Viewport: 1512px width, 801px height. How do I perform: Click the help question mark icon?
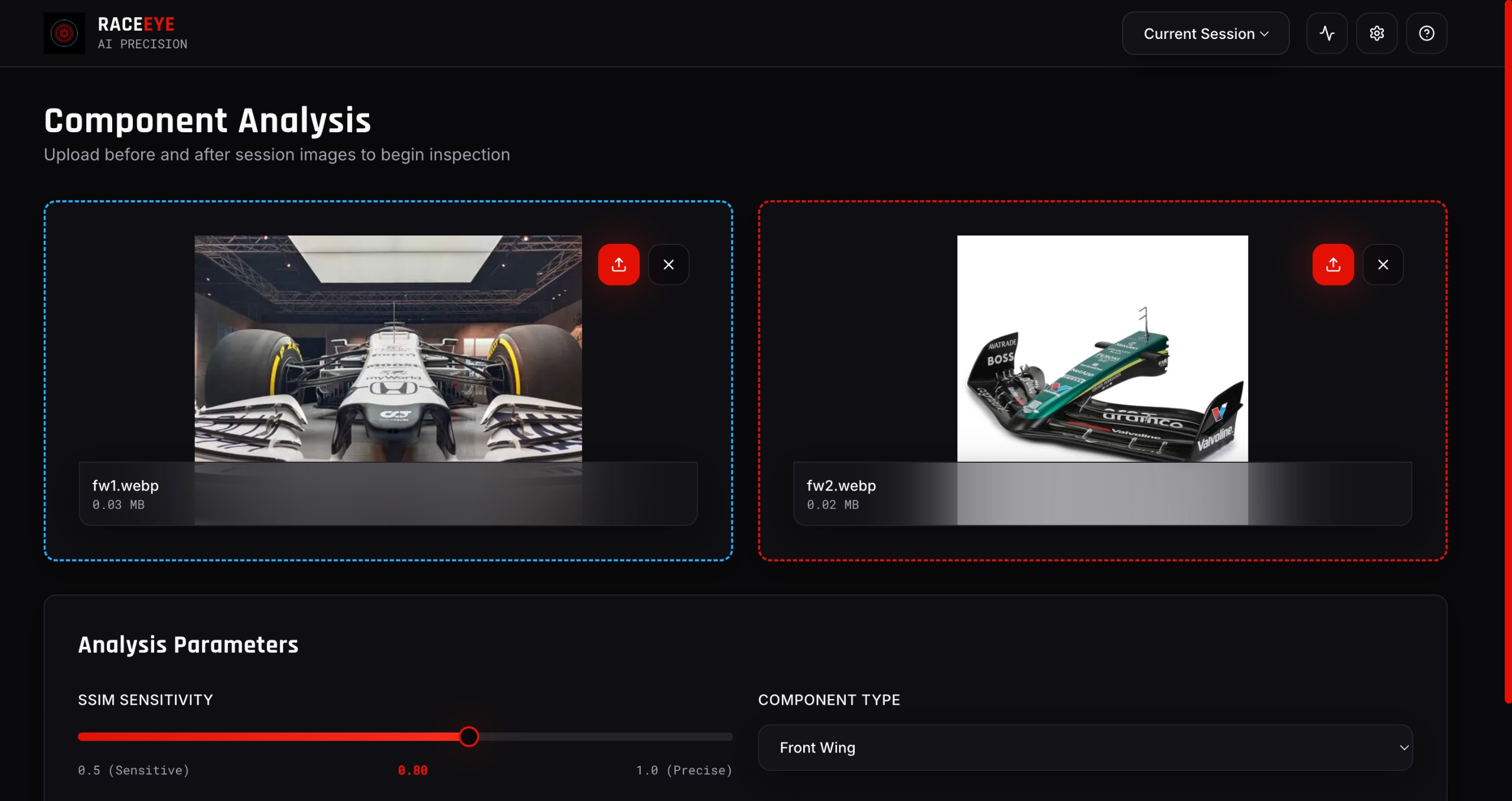(1426, 33)
